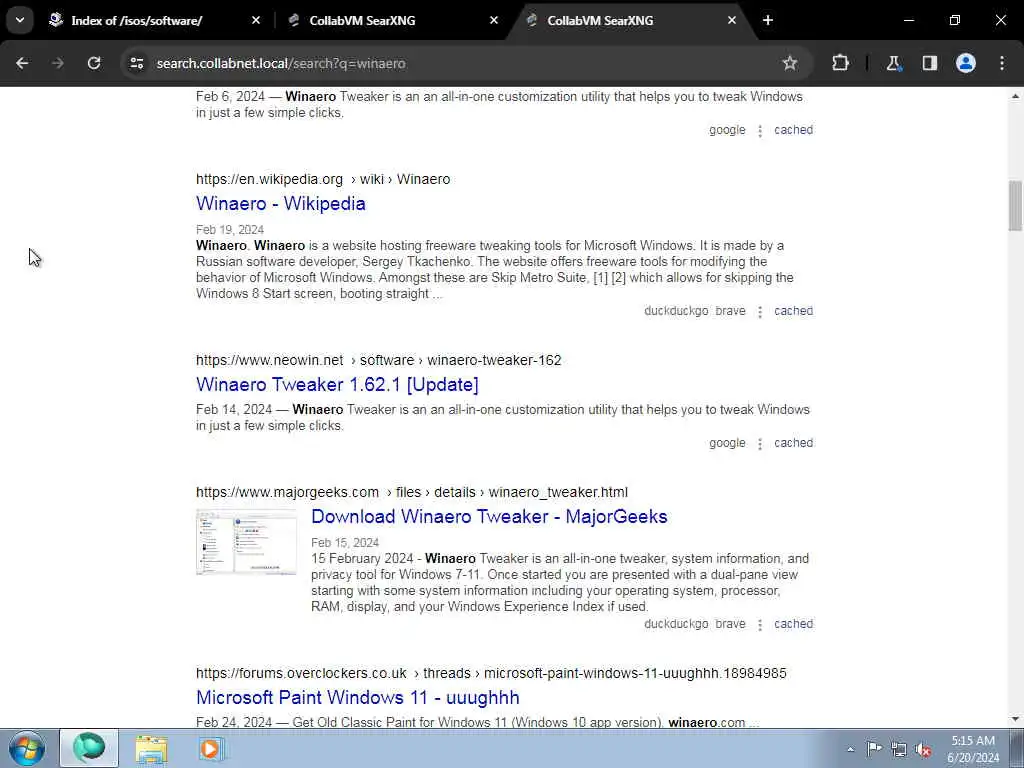Reload the current search page

point(94,63)
